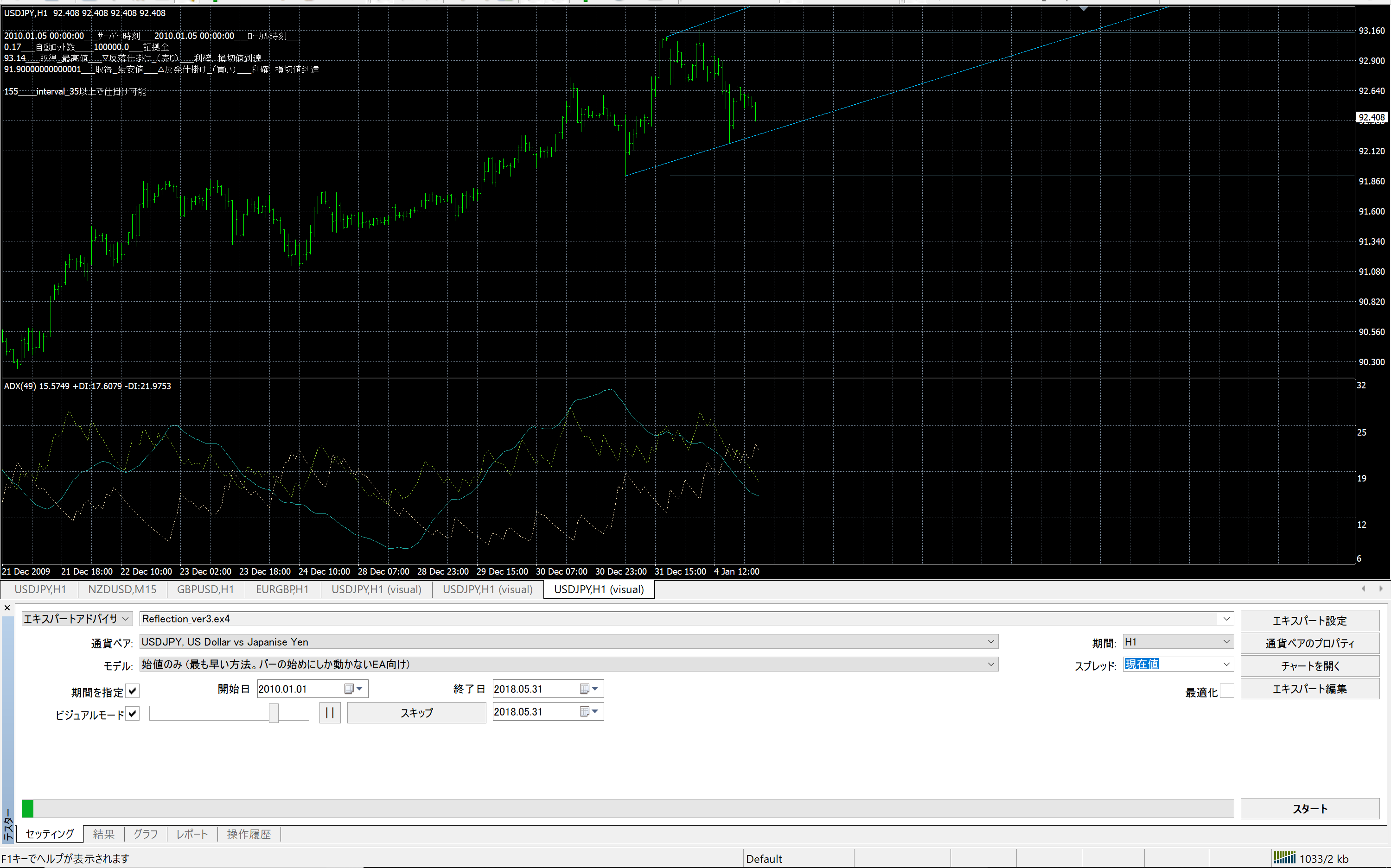Disable the ビジュアルモード visual mode checkbox
The width and height of the screenshot is (1391, 868).
click(x=133, y=714)
